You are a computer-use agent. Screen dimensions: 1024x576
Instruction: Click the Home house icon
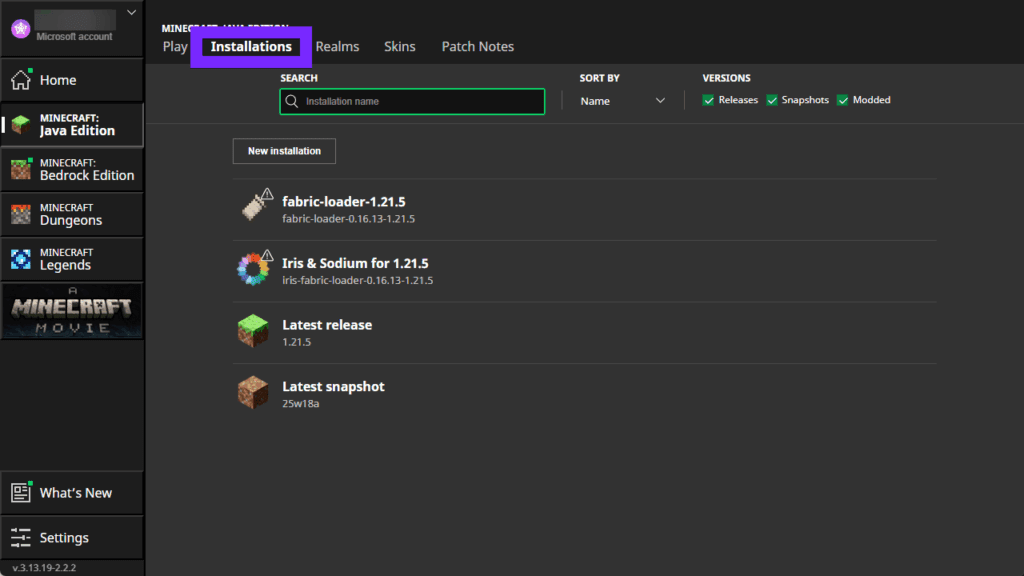[x=21, y=80]
